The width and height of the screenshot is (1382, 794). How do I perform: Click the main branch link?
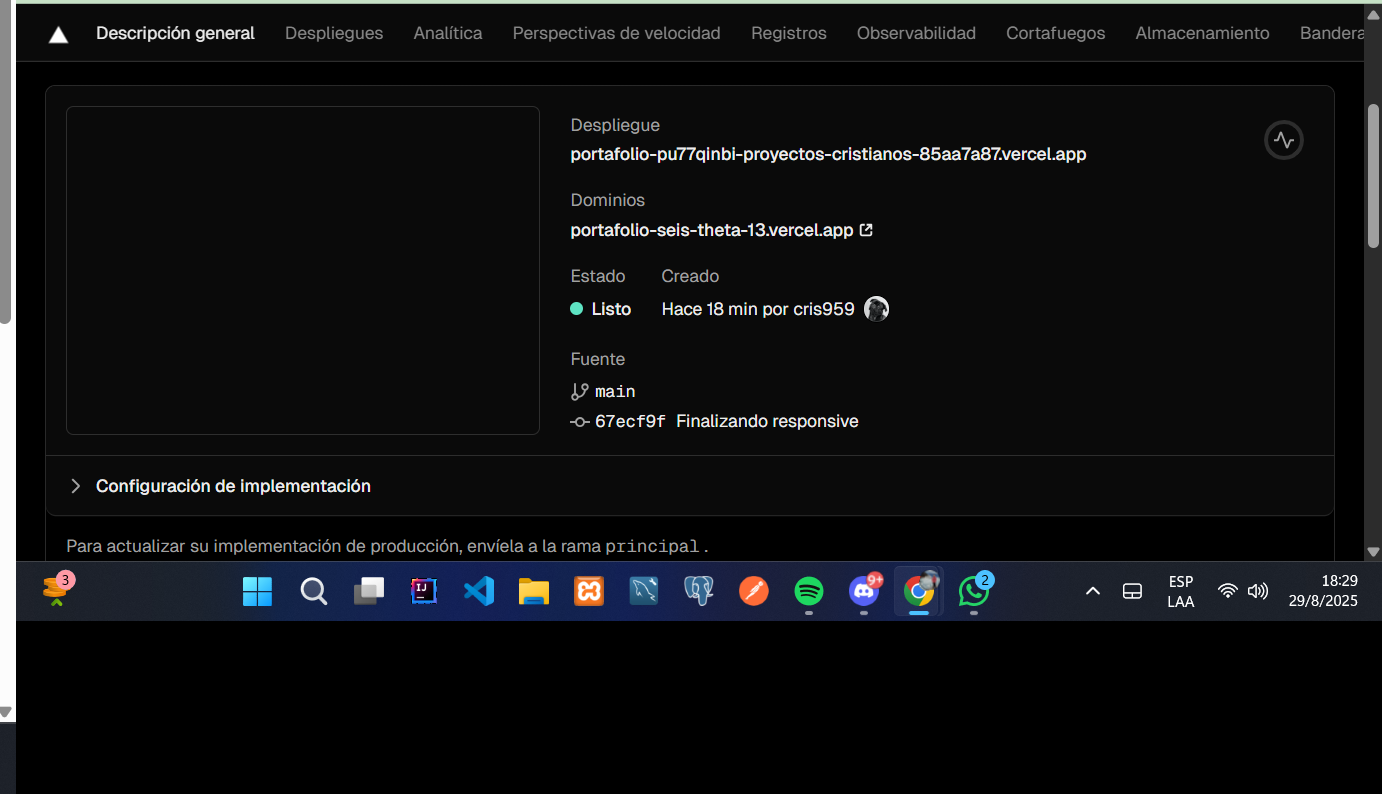click(615, 392)
